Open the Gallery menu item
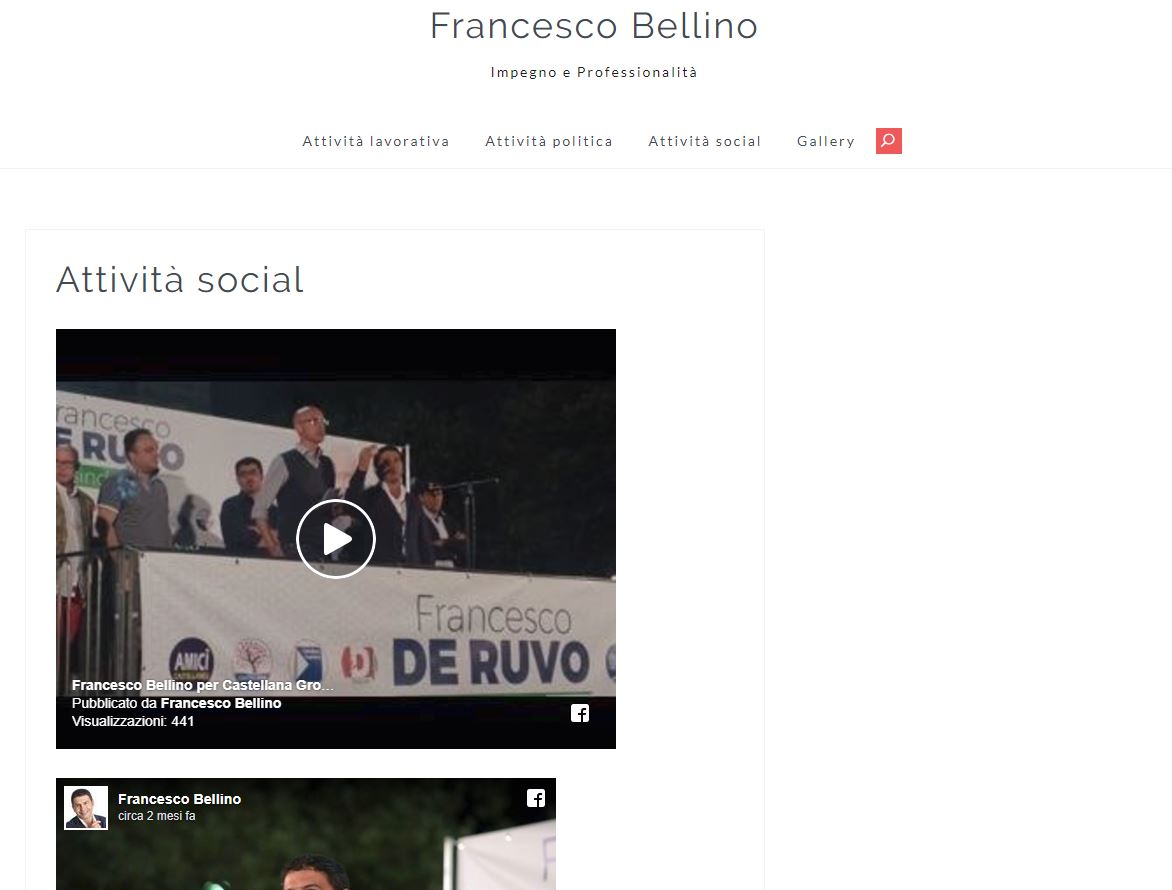Viewport: 1172px width, 890px height. click(826, 141)
